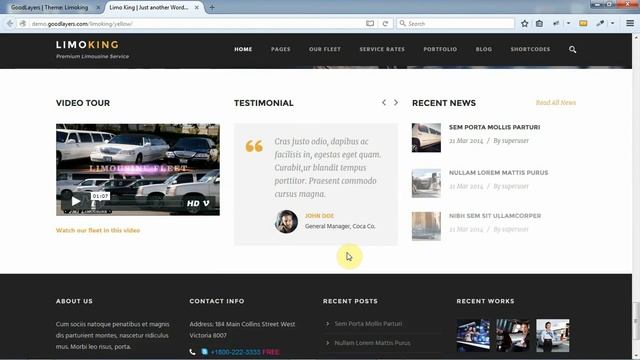The image size is (640, 360).
Task: Click footer recent post Nullam Lorem Mattis Purus
Action: 372,343
